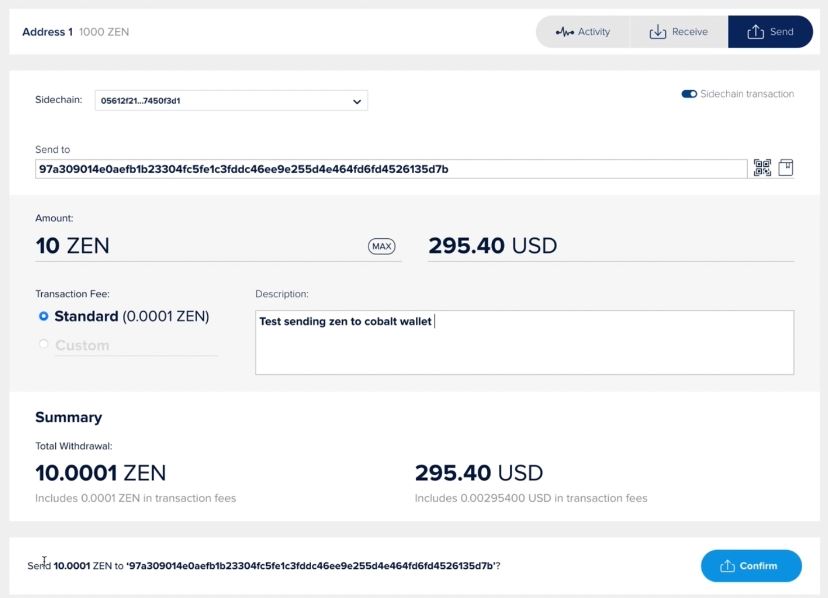Image resolution: width=828 pixels, height=598 pixels.
Task: Click the Activity pulse icon
Action: tap(565, 32)
